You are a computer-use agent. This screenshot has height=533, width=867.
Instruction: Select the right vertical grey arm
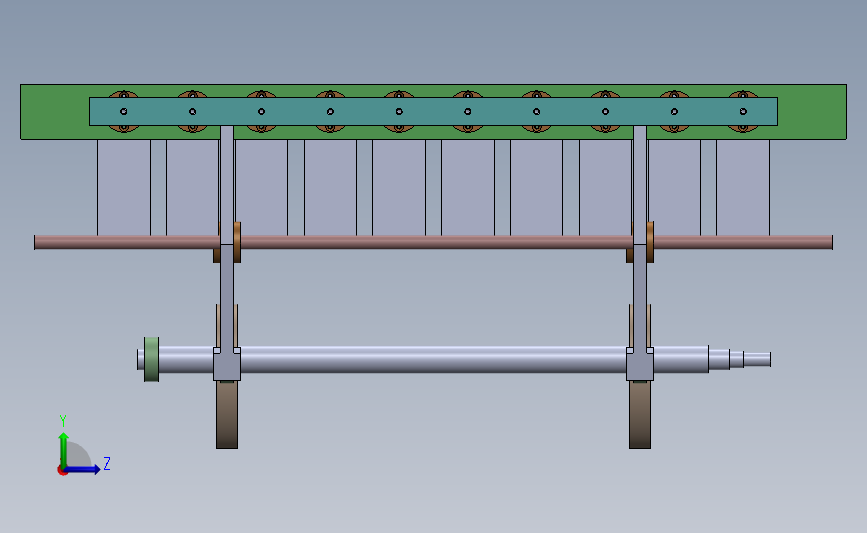click(x=640, y=238)
